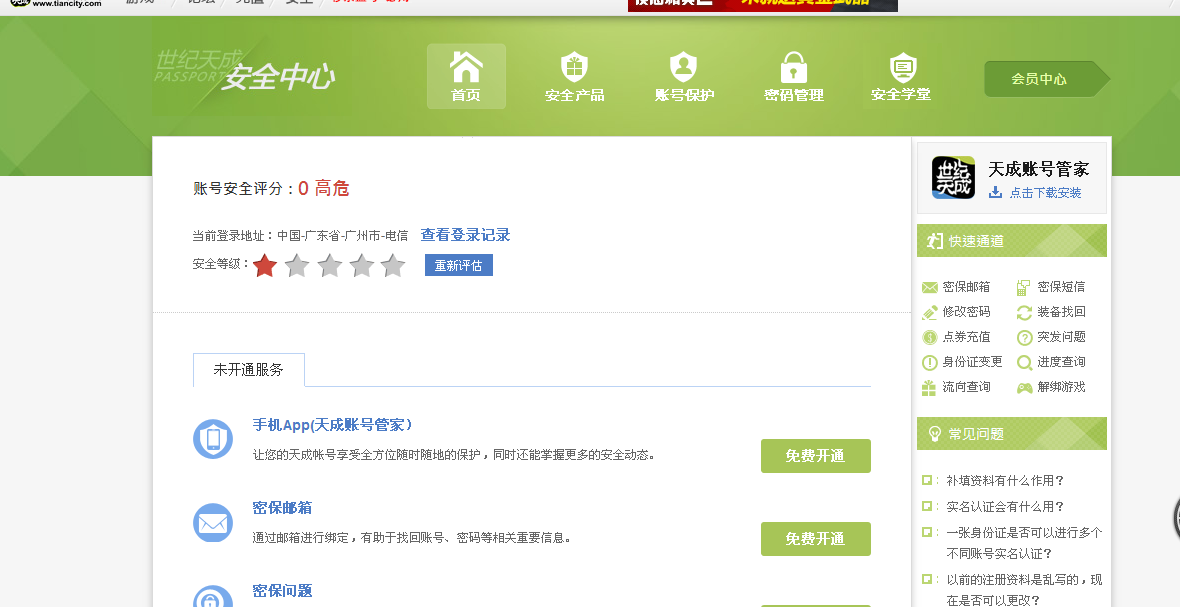Click the 账号安全评分 0 高危 score text
The height and width of the screenshot is (607, 1180).
click(x=271, y=188)
